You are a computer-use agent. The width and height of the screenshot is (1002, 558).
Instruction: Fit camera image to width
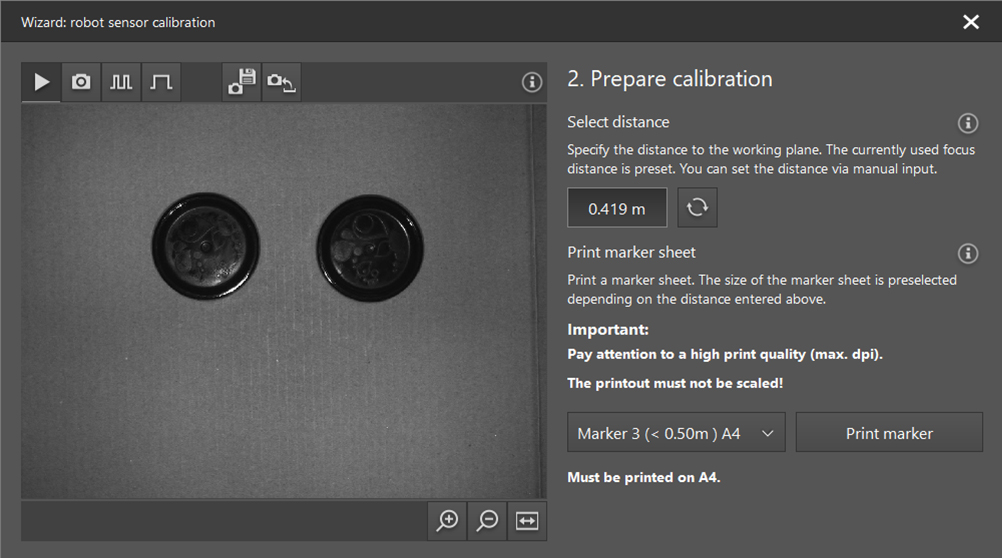click(x=527, y=520)
